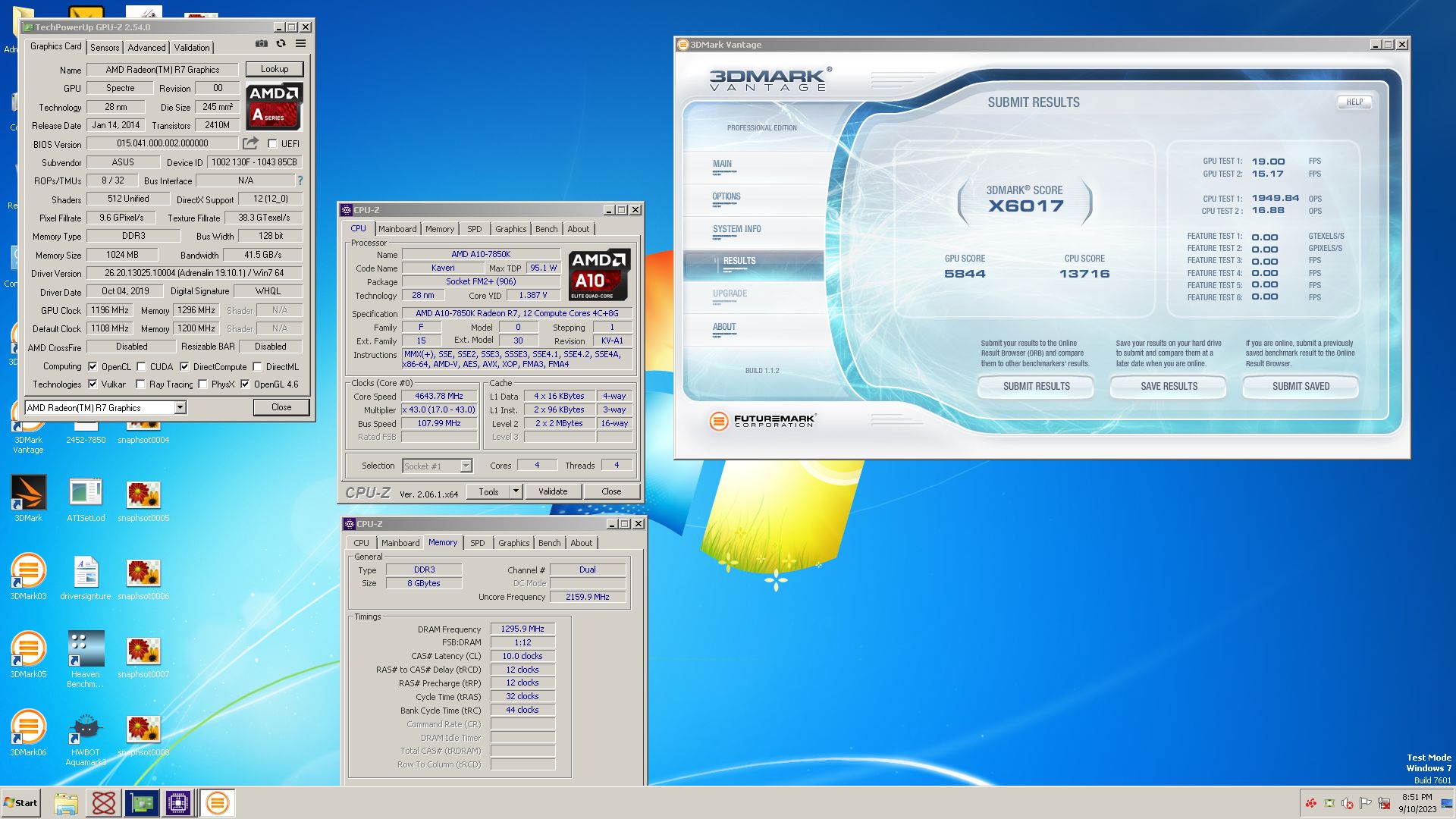Switch to GPU-Z Advanced tab
The image size is (1456, 819).
(146, 47)
